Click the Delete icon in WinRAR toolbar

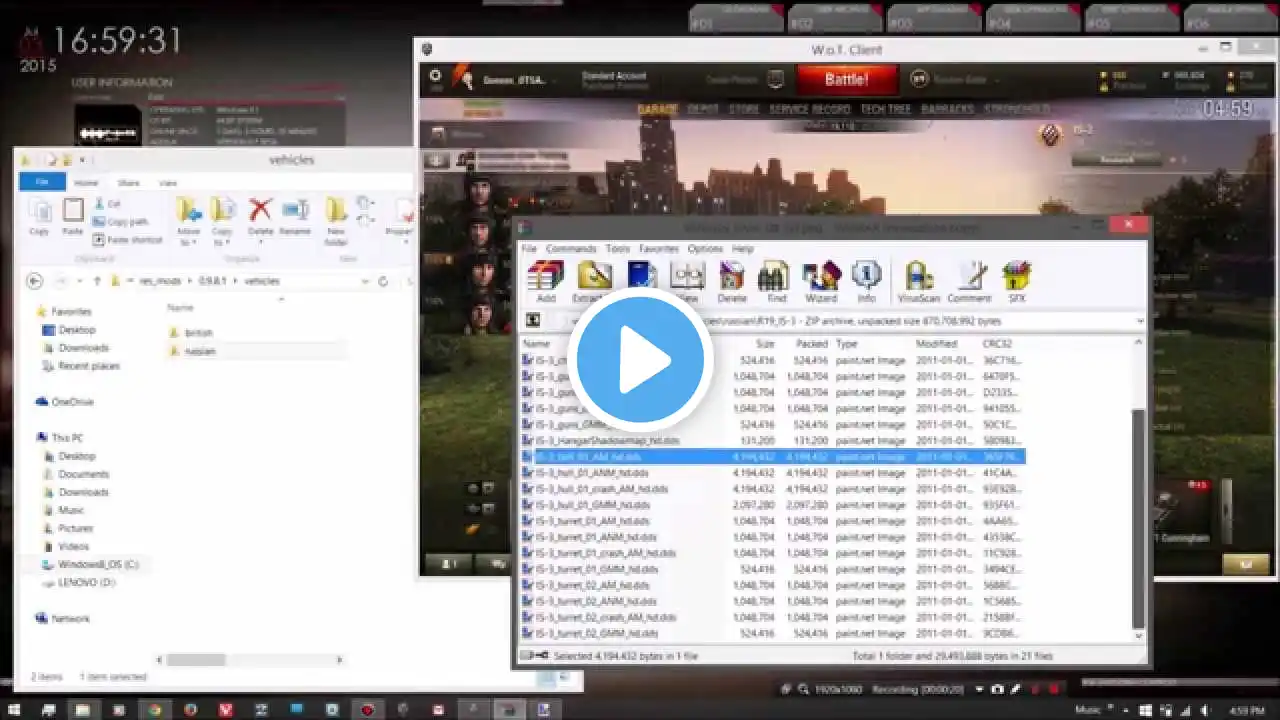coord(732,281)
